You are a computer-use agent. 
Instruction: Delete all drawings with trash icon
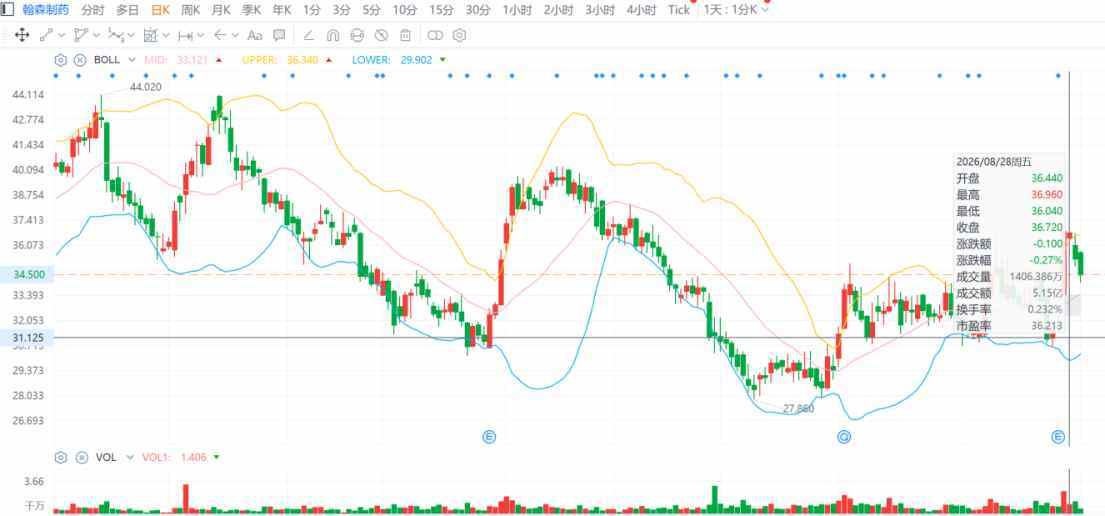coord(405,35)
